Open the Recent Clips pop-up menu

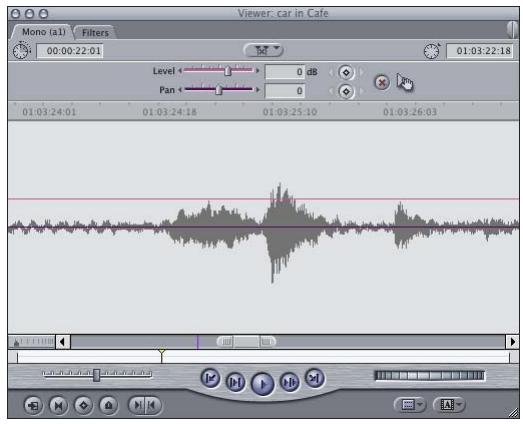click(410, 405)
